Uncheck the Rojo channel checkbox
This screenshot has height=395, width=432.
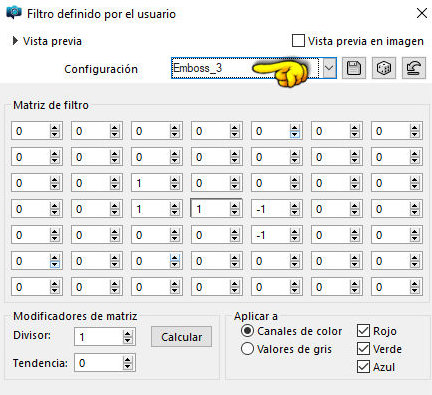[363, 331]
